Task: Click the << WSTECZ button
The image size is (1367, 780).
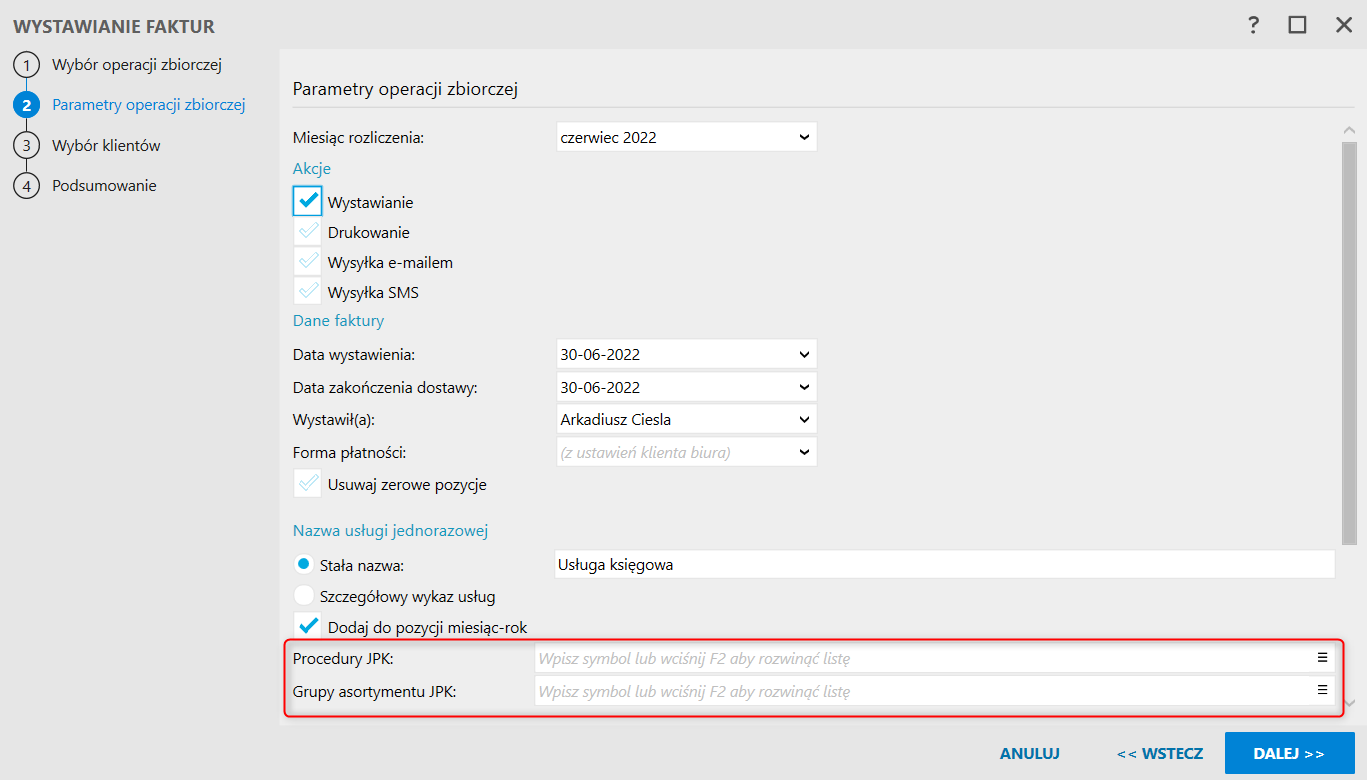Action: coord(1160,753)
